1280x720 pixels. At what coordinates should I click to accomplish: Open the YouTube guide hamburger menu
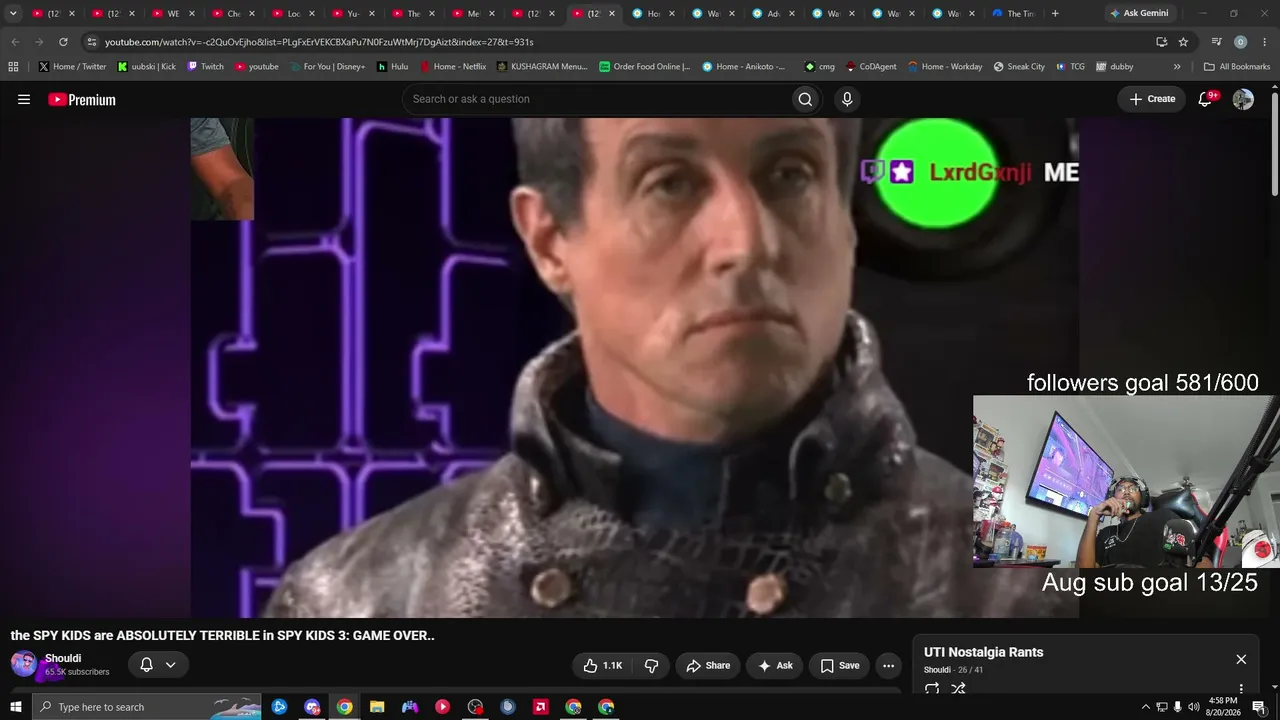click(x=24, y=99)
